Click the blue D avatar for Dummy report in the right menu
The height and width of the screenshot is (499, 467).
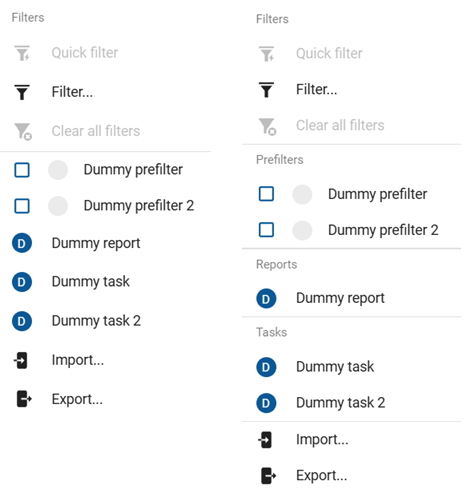[266, 298]
